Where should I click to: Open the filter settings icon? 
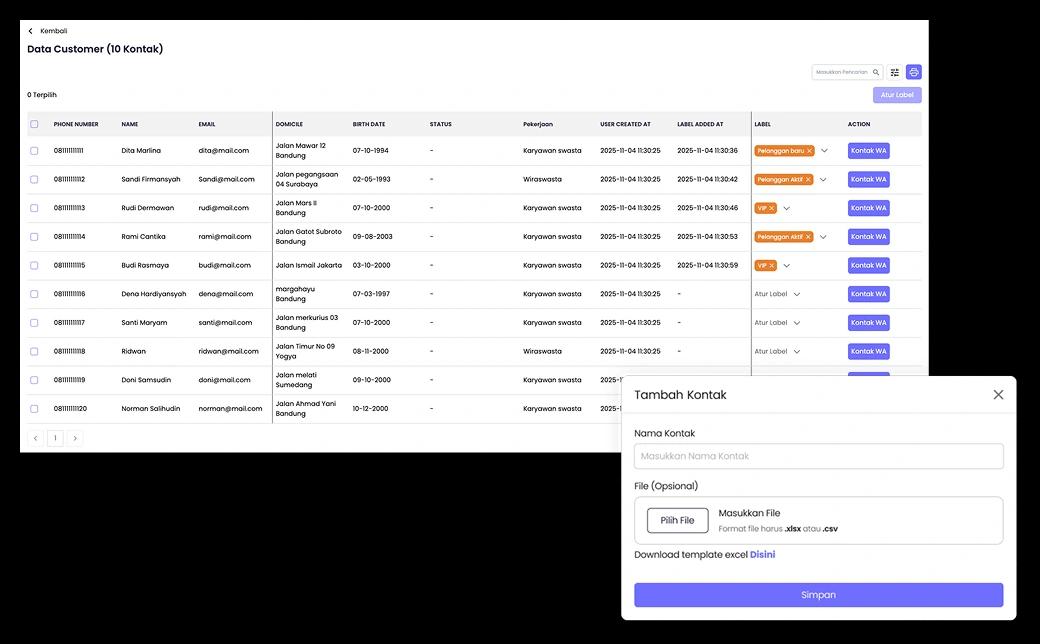tap(895, 72)
